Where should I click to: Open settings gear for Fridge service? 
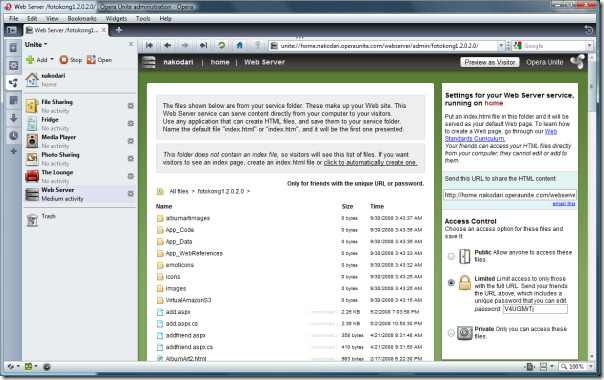131,123
